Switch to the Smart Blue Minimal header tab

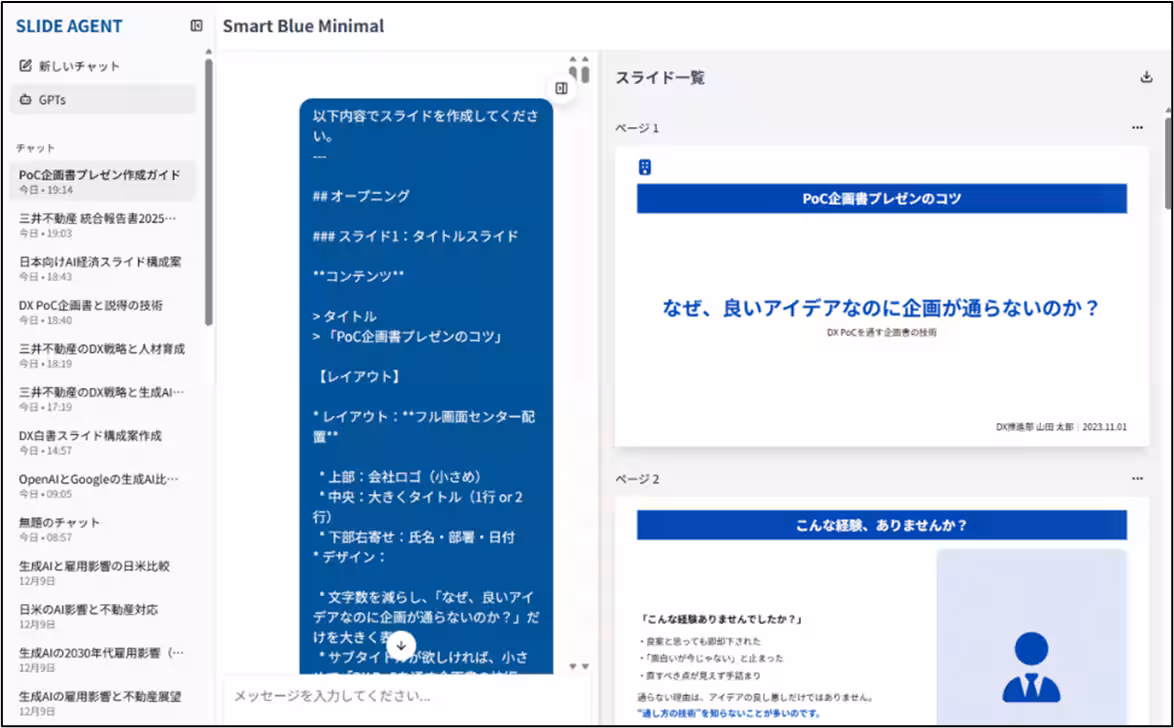click(x=303, y=26)
